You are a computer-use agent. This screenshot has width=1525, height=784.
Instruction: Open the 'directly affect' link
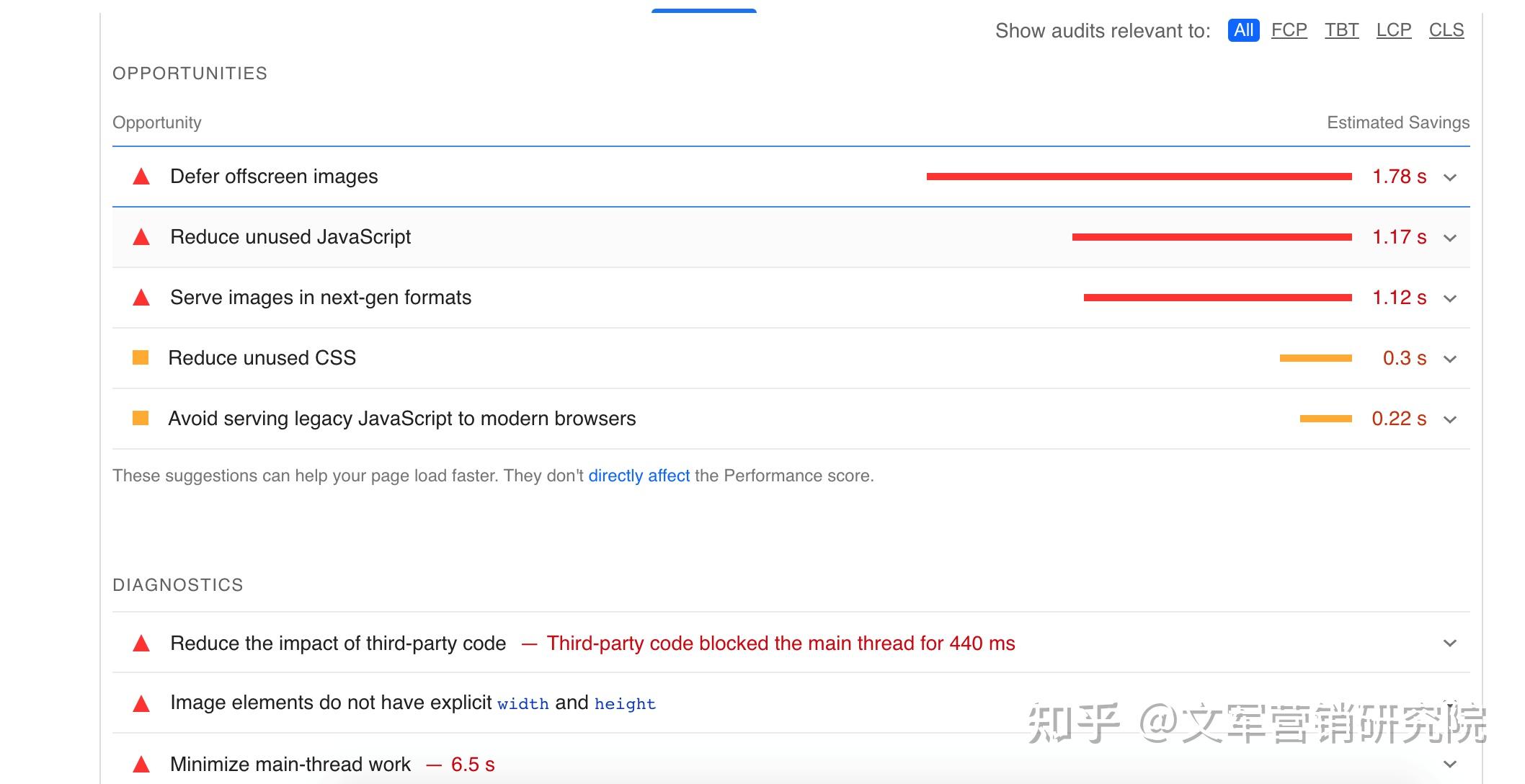pyautogui.click(x=639, y=476)
